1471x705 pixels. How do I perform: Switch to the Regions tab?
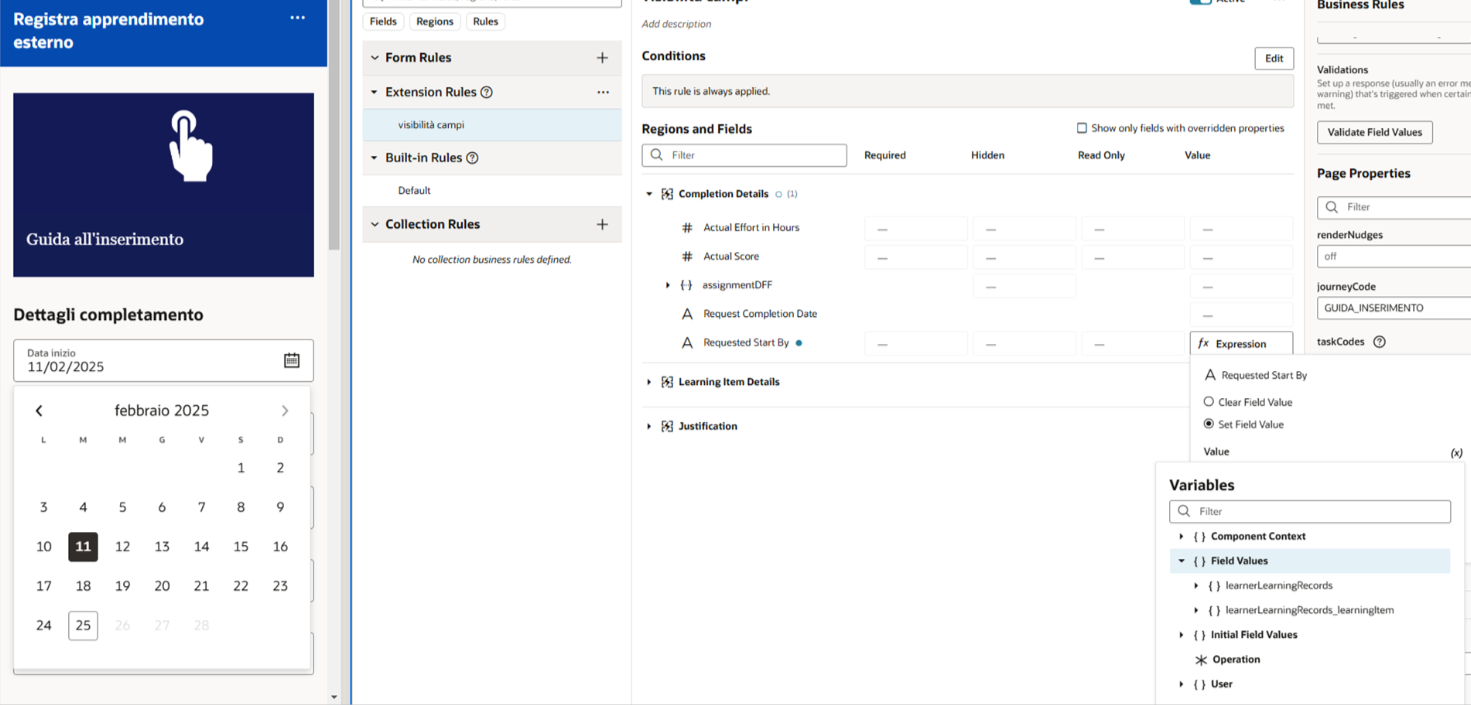[434, 21]
